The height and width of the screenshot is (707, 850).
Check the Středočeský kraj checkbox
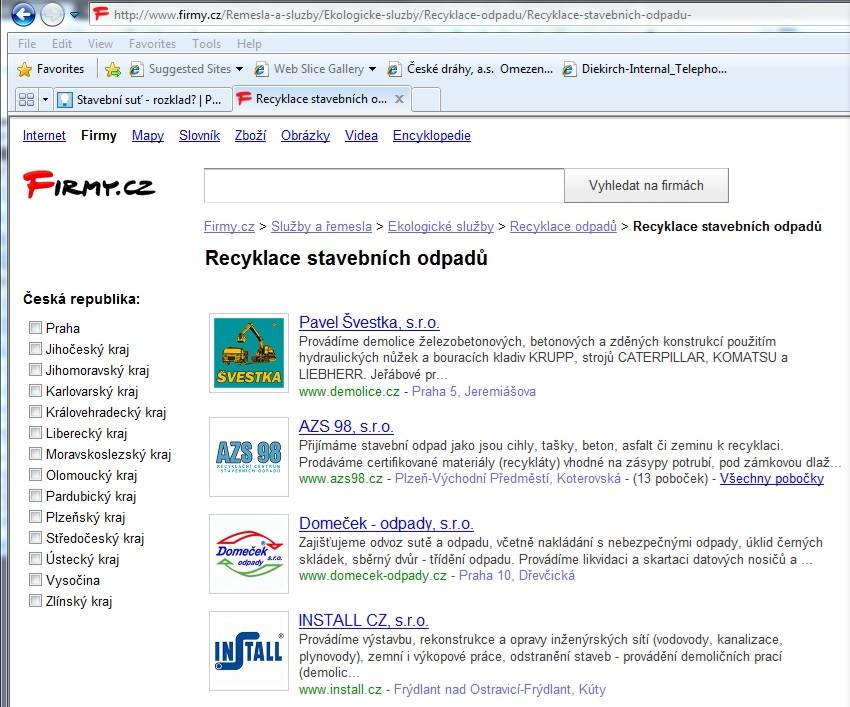[x=35, y=537]
